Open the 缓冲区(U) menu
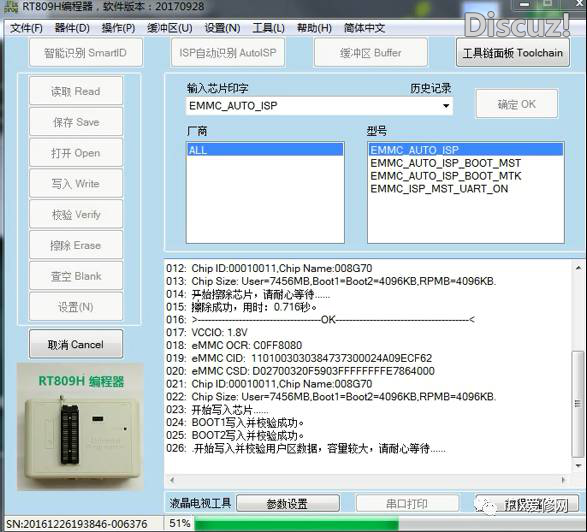Image resolution: width=587 pixels, height=532 pixels. coord(170,28)
